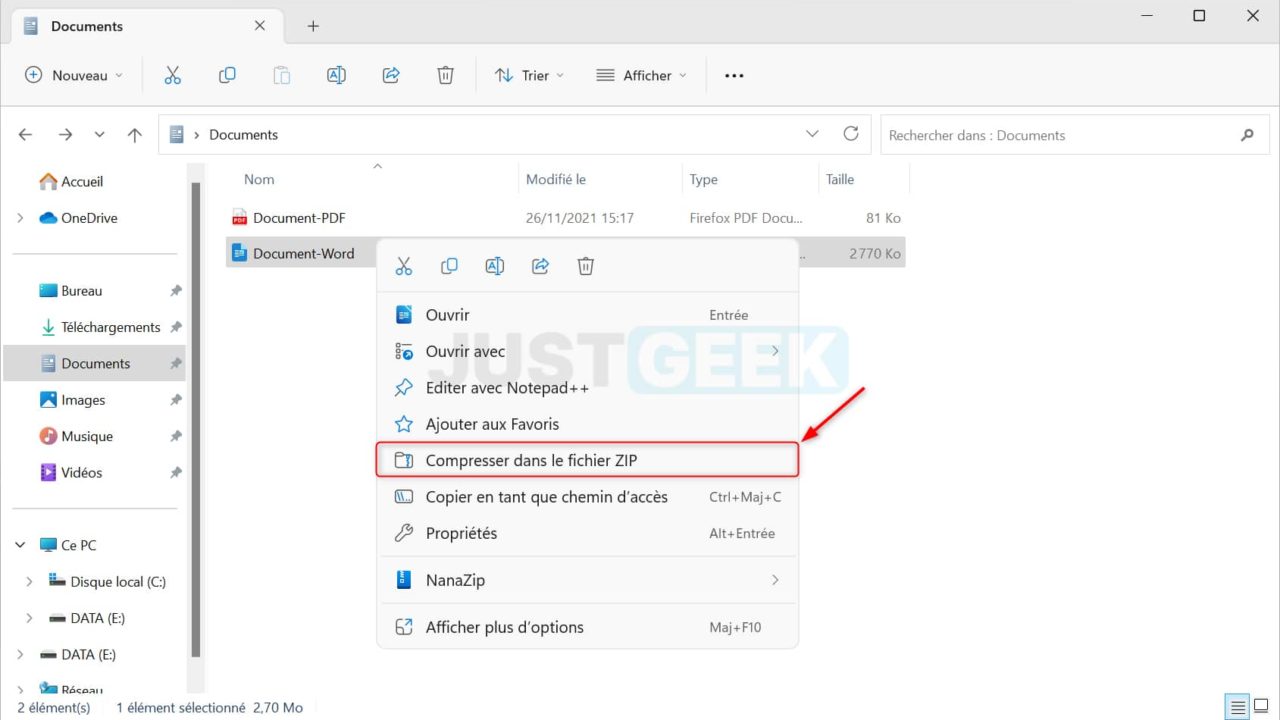
Task: Click the toolbar Share icon
Action: pyautogui.click(x=391, y=75)
